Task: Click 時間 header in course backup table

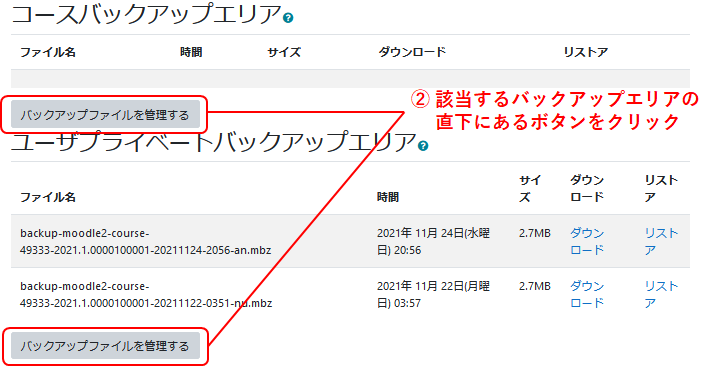Action: tap(191, 52)
